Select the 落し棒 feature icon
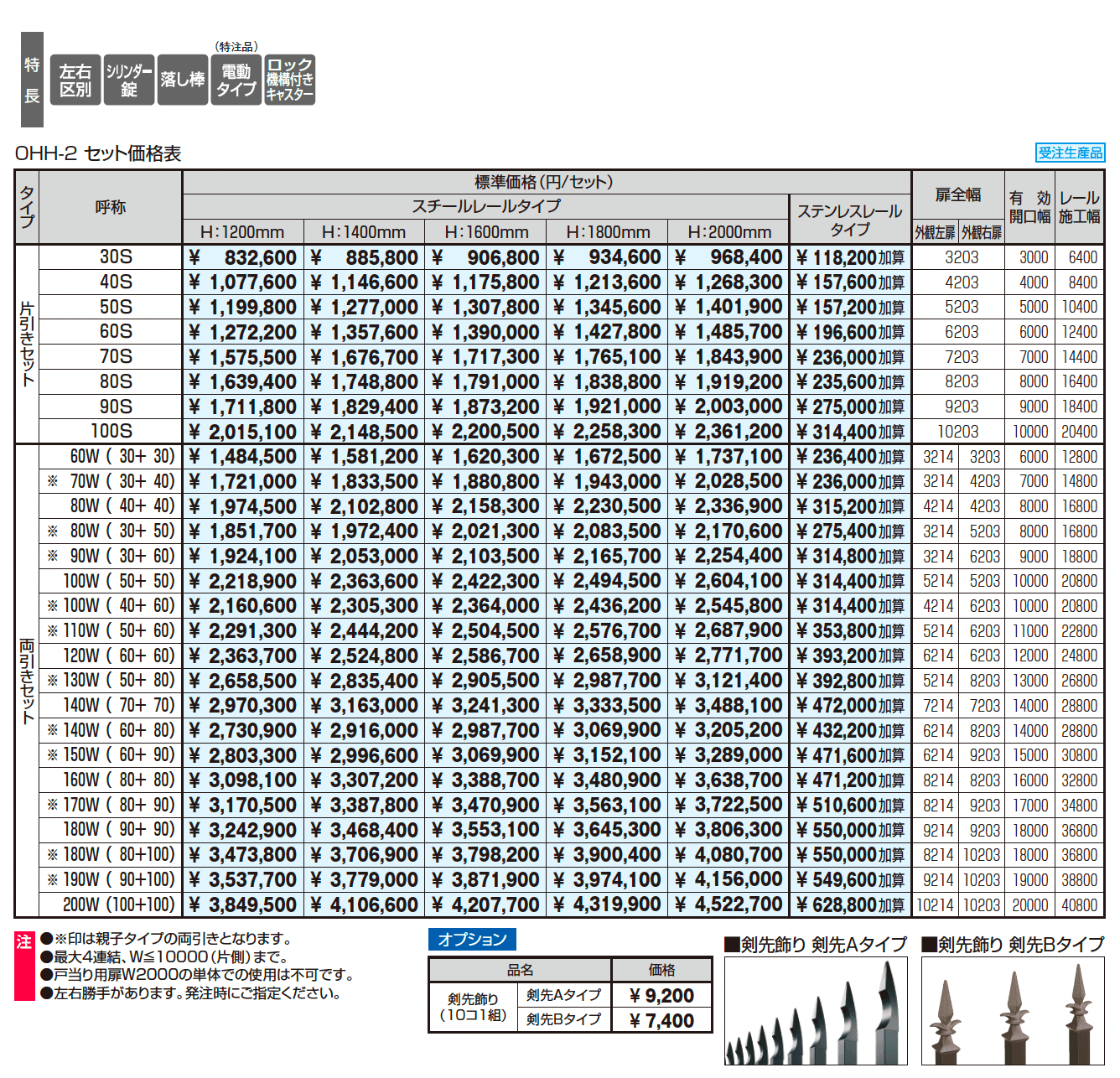The image size is (1120, 1078). click(x=182, y=80)
